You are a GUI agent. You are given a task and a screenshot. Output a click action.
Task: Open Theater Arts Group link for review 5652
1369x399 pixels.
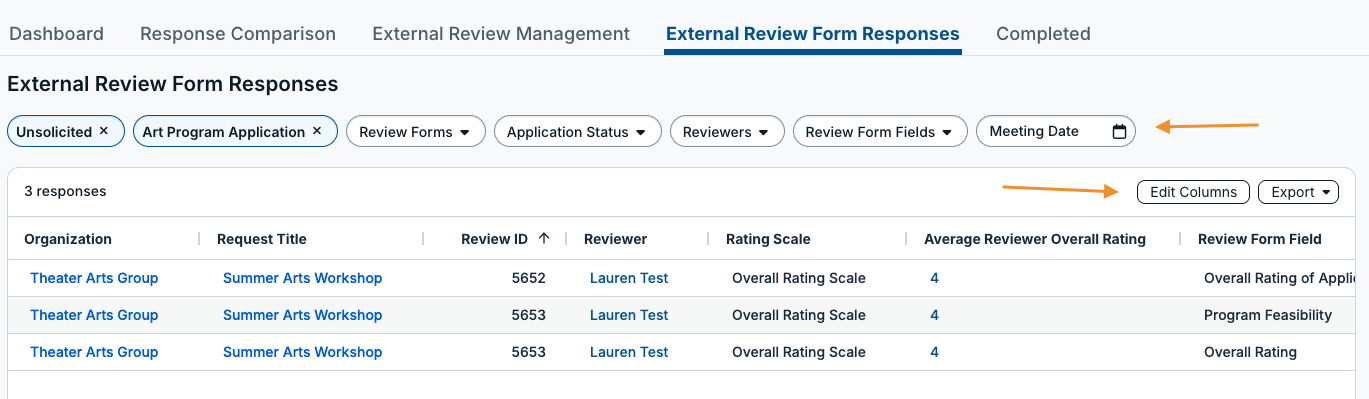(x=94, y=278)
